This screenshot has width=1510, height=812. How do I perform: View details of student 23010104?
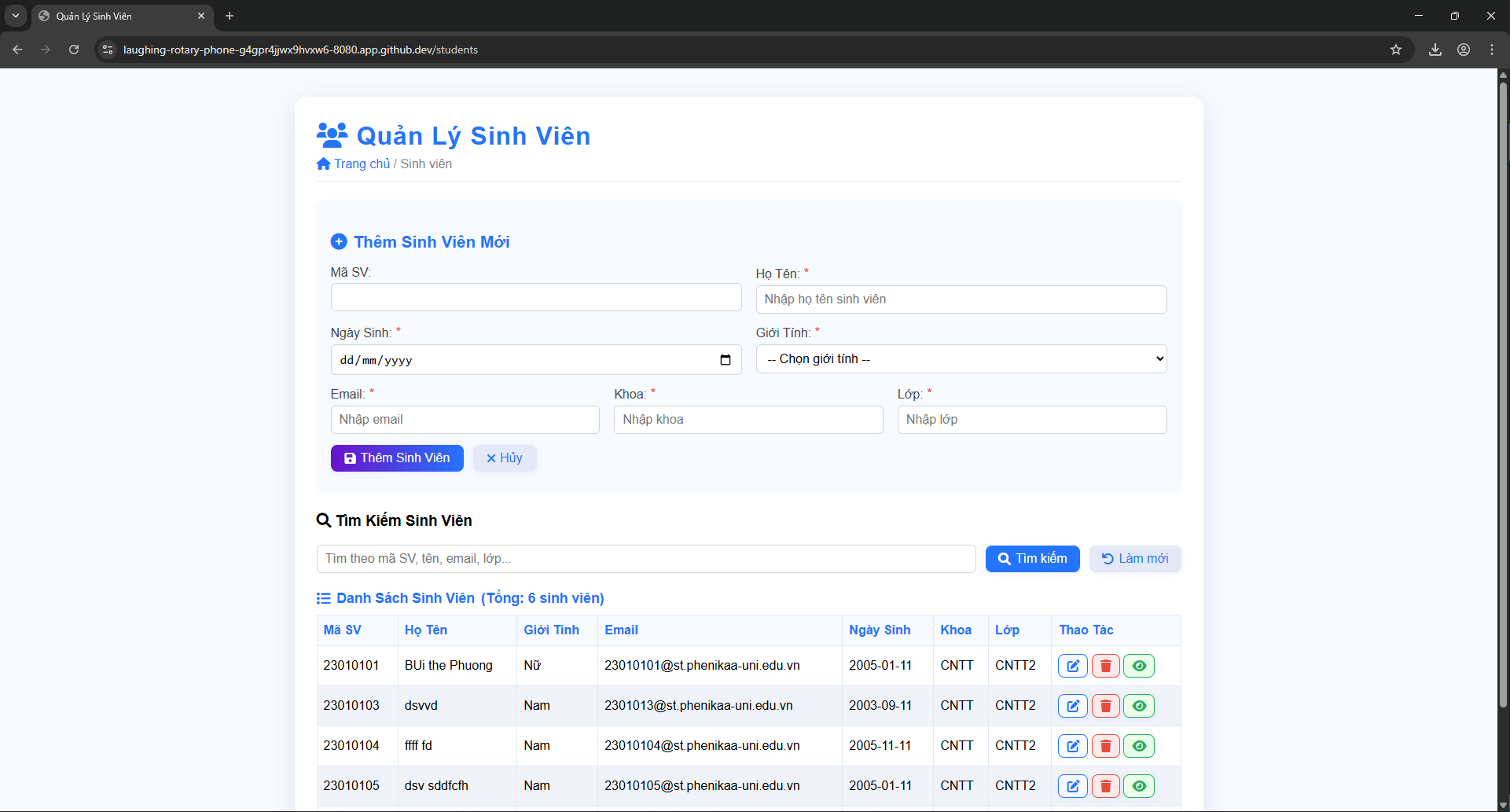1139,746
